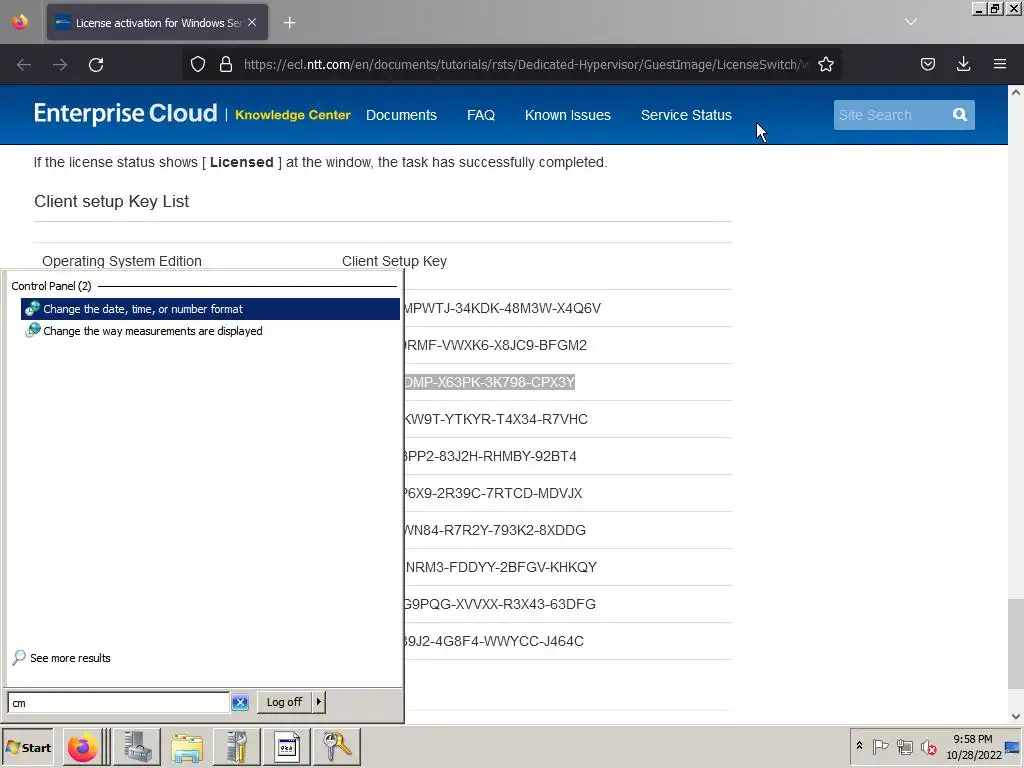
Task: Open the Firefox downloads panel
Action: (963, 64)
